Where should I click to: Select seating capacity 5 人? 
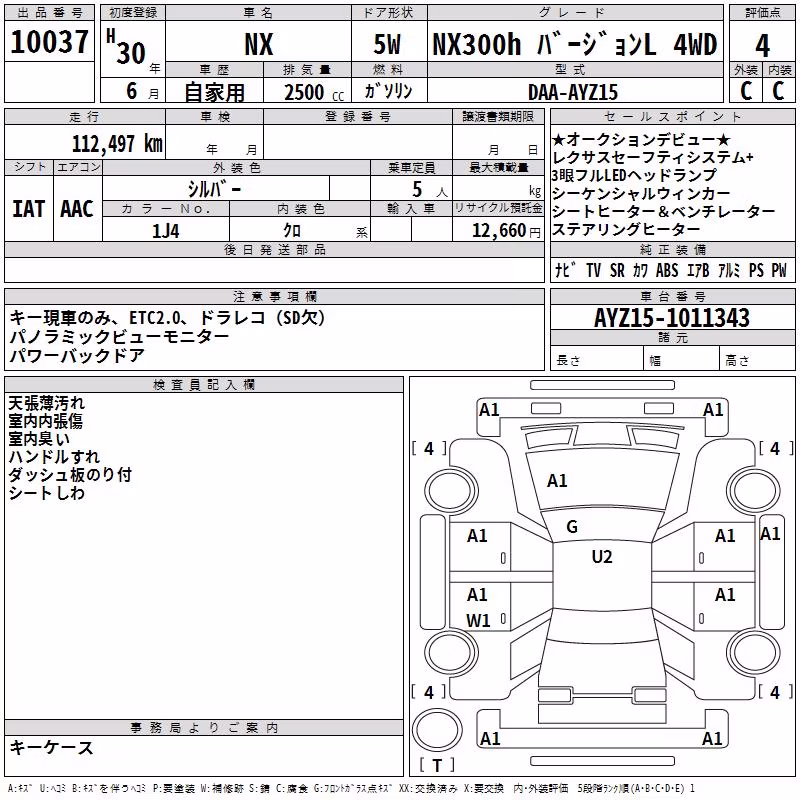pos(430,190)
